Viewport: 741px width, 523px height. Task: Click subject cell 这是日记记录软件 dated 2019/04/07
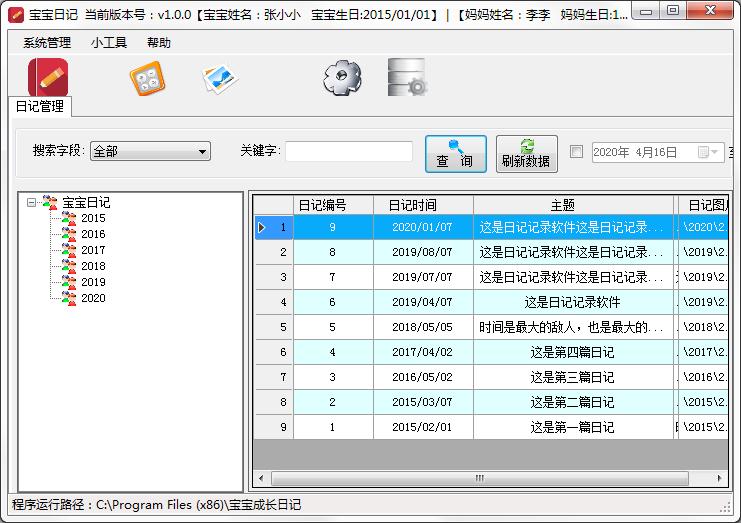coord(573,302)
